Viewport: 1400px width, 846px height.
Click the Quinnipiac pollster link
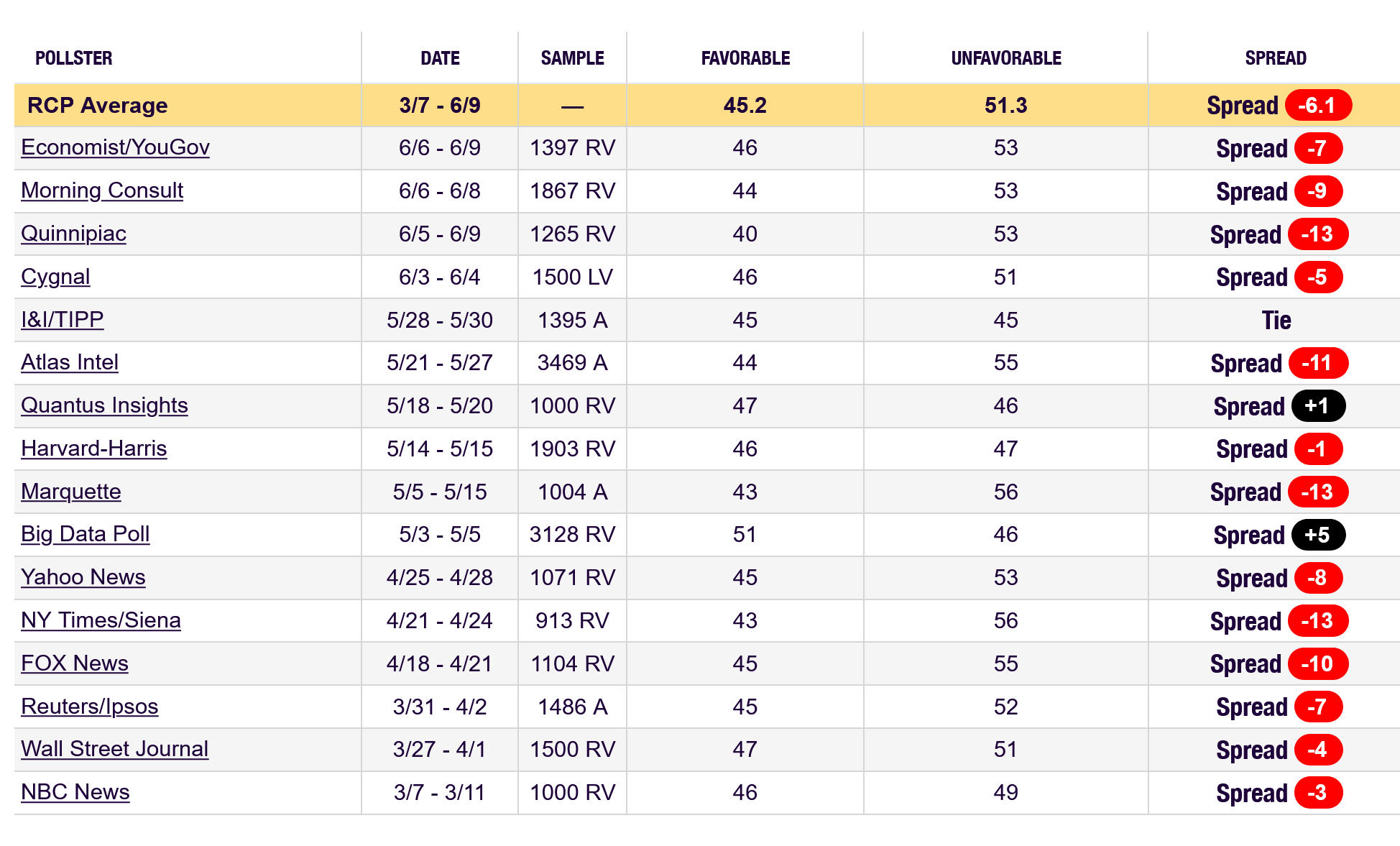pyautogui.click(x=73, y=234)
